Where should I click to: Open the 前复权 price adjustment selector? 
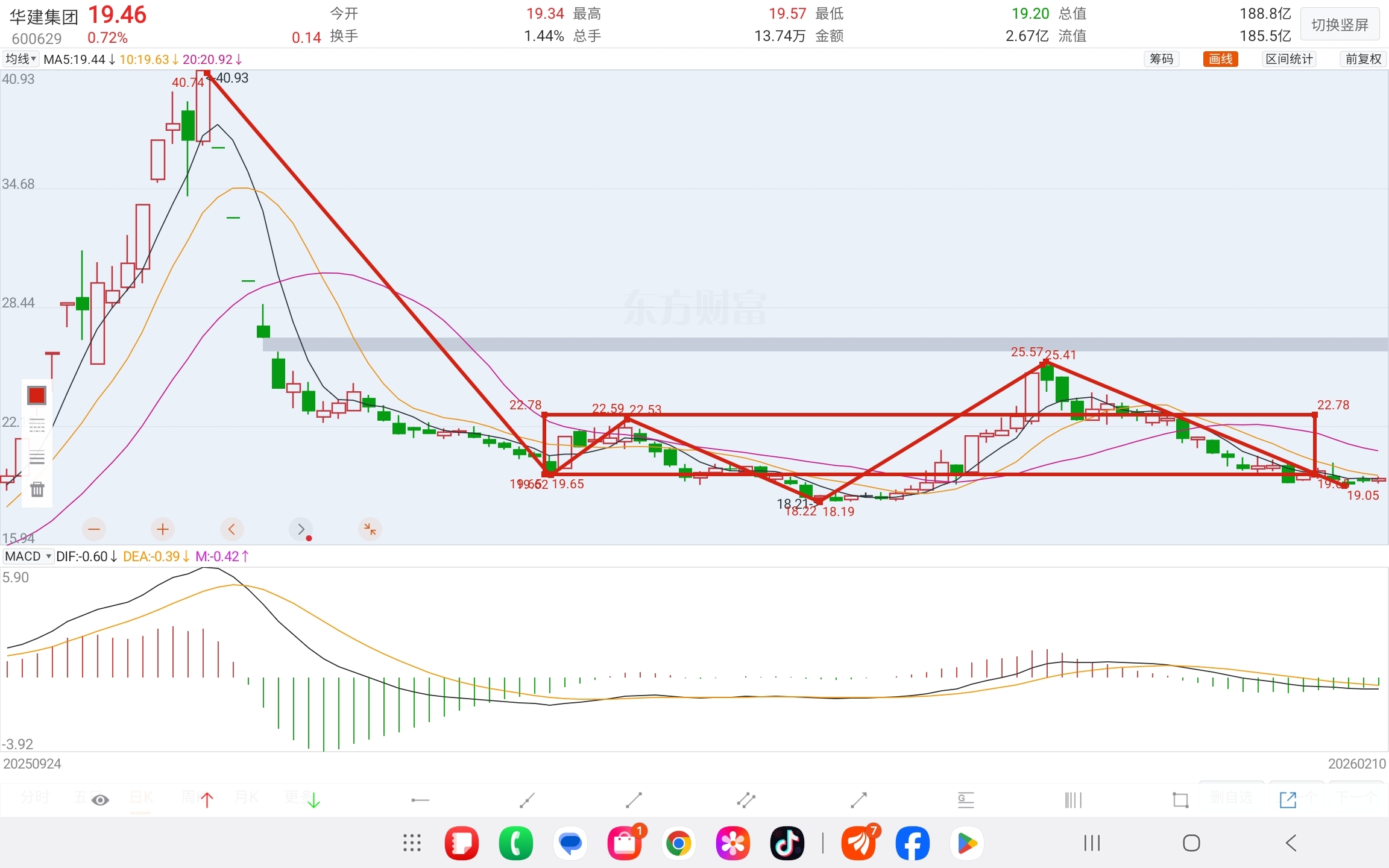[x=1363, y=59]
